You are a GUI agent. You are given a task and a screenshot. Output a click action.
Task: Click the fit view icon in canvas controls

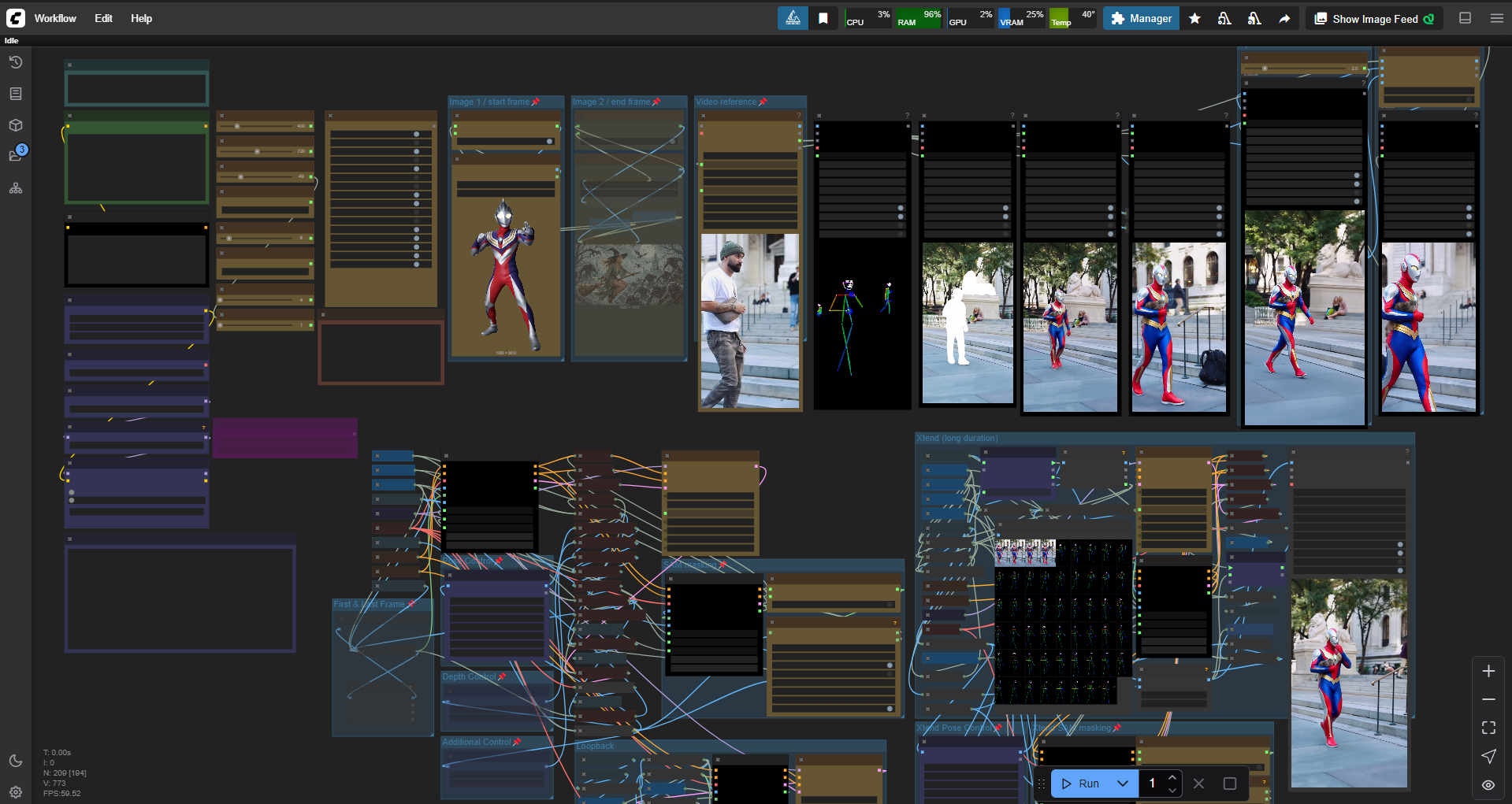[1488, 728]
